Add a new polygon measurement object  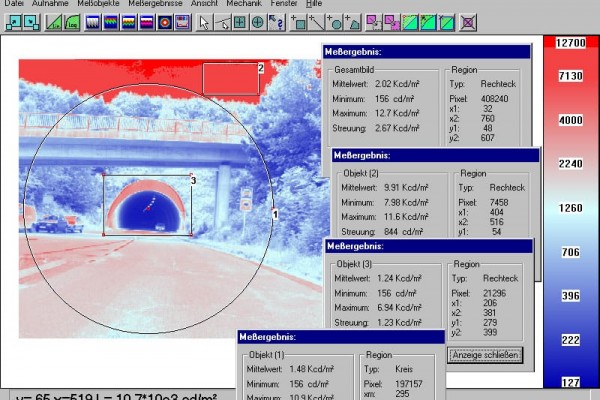pyautogui.click(x=353, y=23)
